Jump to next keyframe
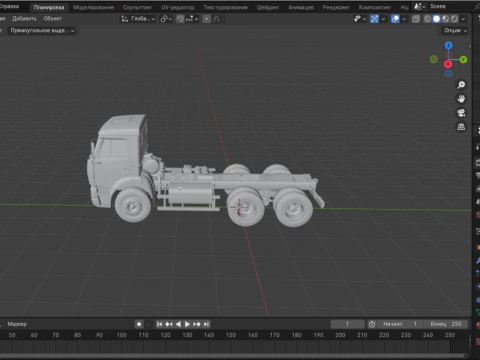 tap(197, 324)
